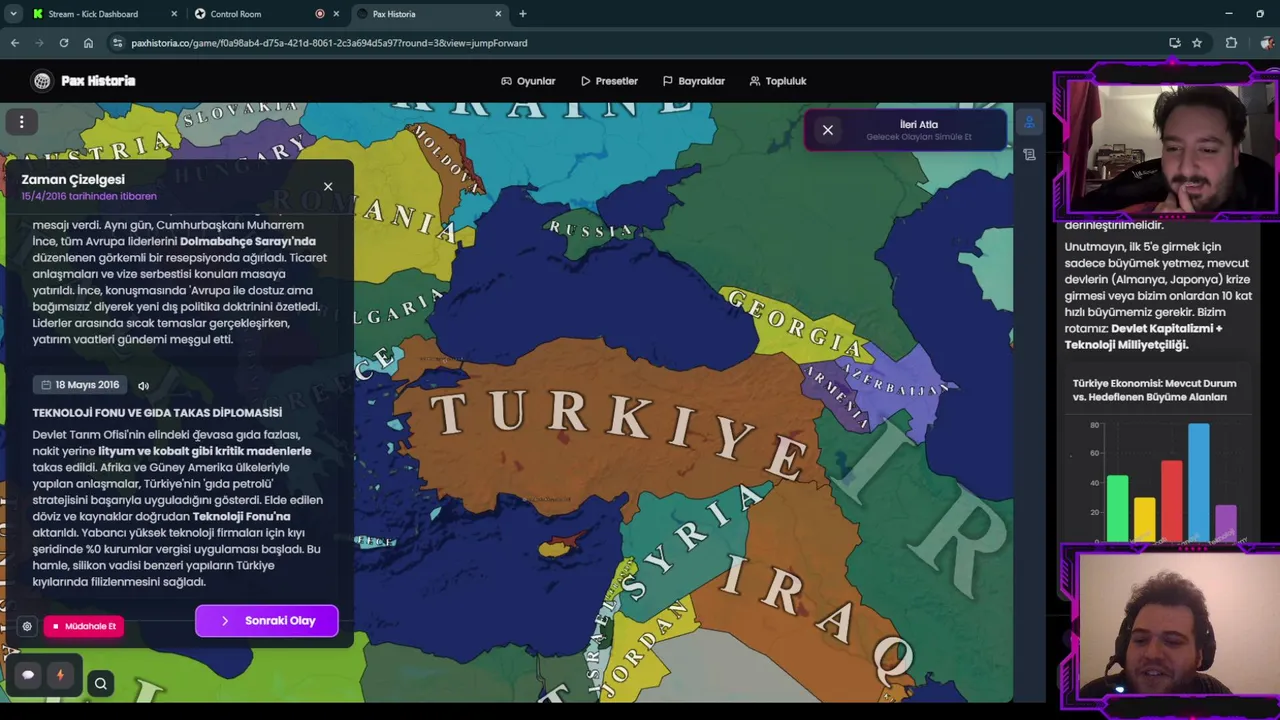Click the Cyprus island on the map

click(555, 547)
